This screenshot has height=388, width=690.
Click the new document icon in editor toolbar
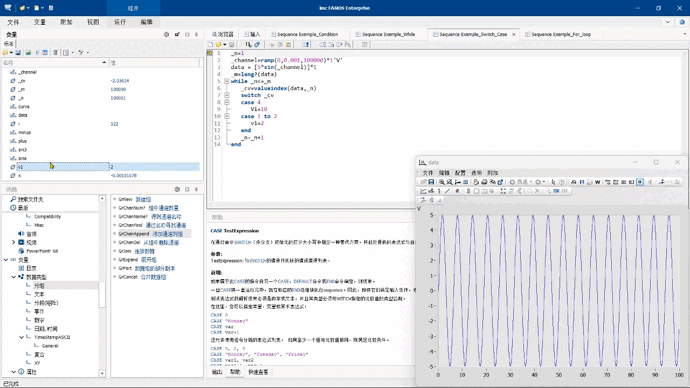(211, 44)
